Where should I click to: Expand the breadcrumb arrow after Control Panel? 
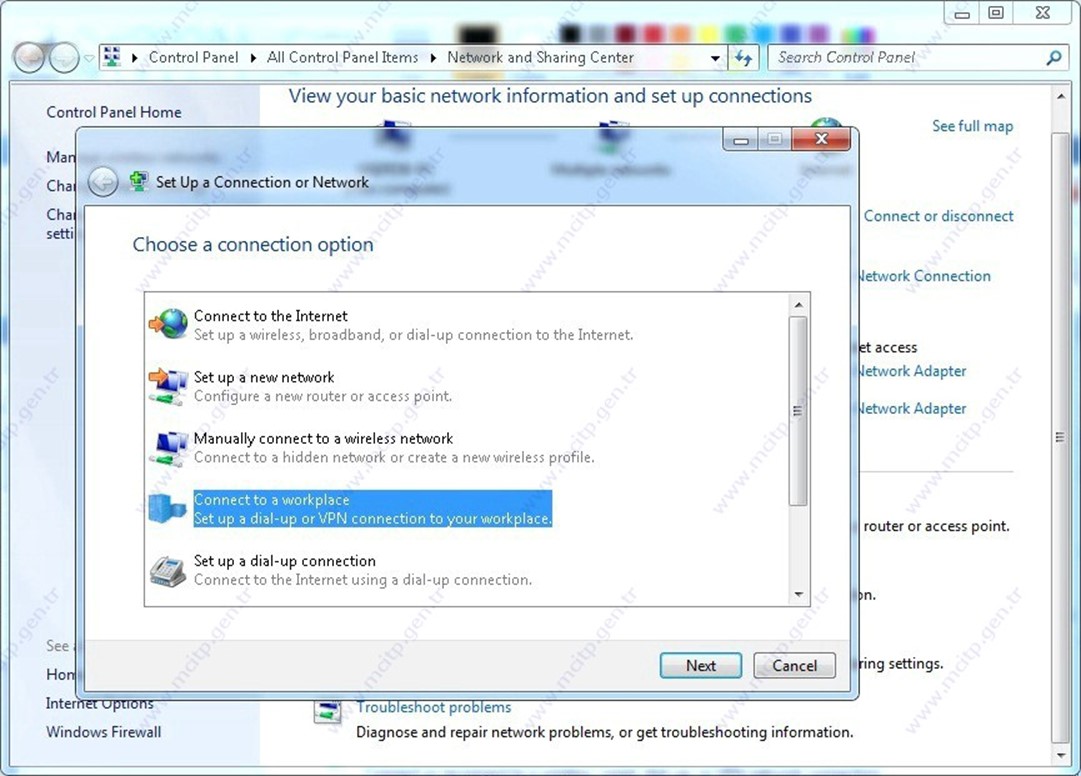[253, 58]
